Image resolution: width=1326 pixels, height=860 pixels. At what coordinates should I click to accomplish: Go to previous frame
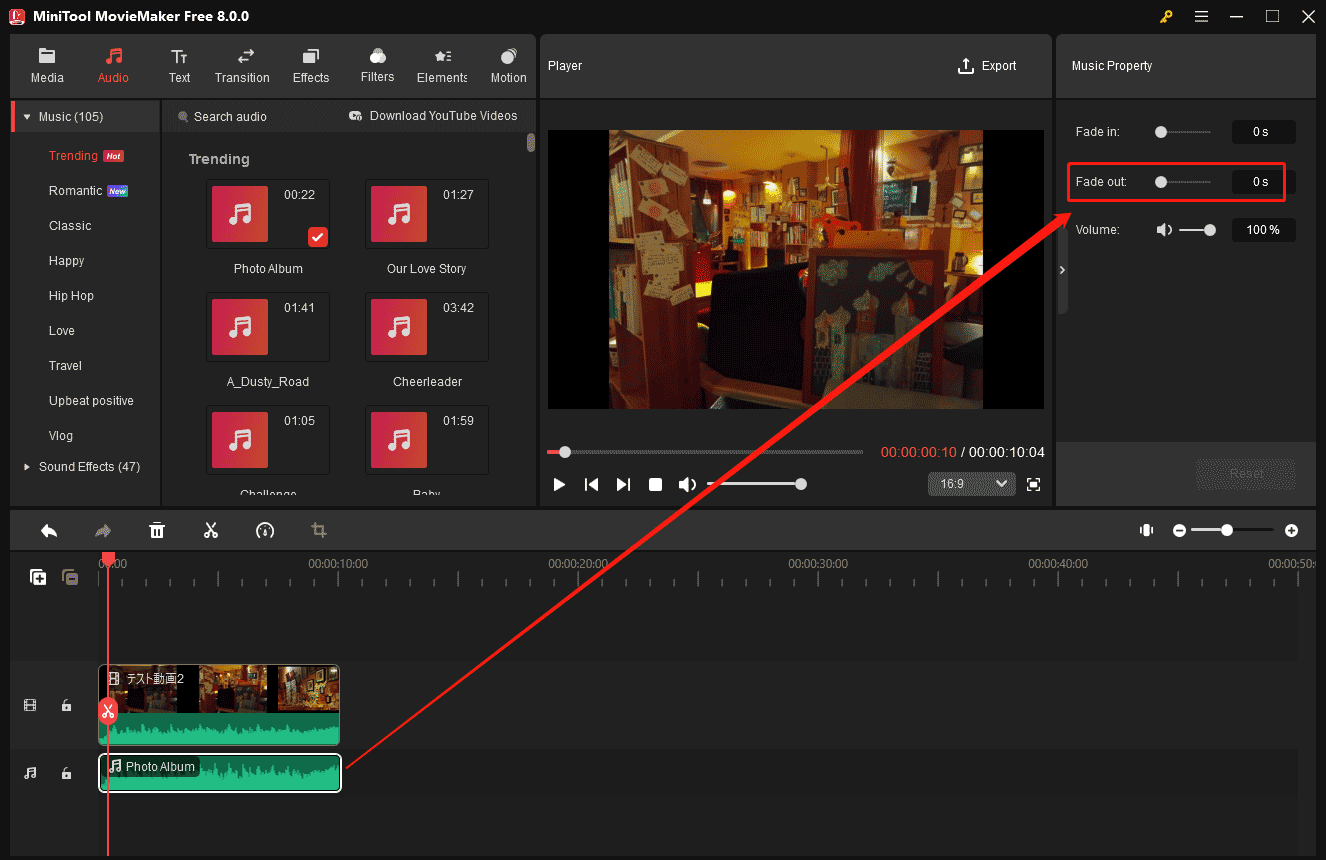[591, 484]
